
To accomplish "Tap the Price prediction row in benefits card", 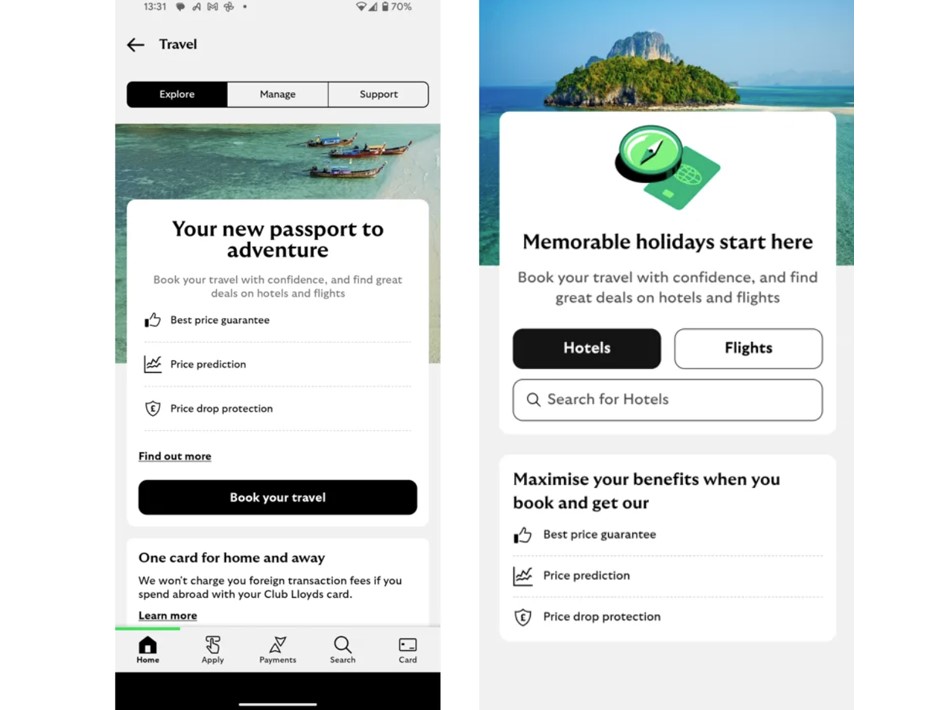I will pyautogui.click(x=667, y=576).
